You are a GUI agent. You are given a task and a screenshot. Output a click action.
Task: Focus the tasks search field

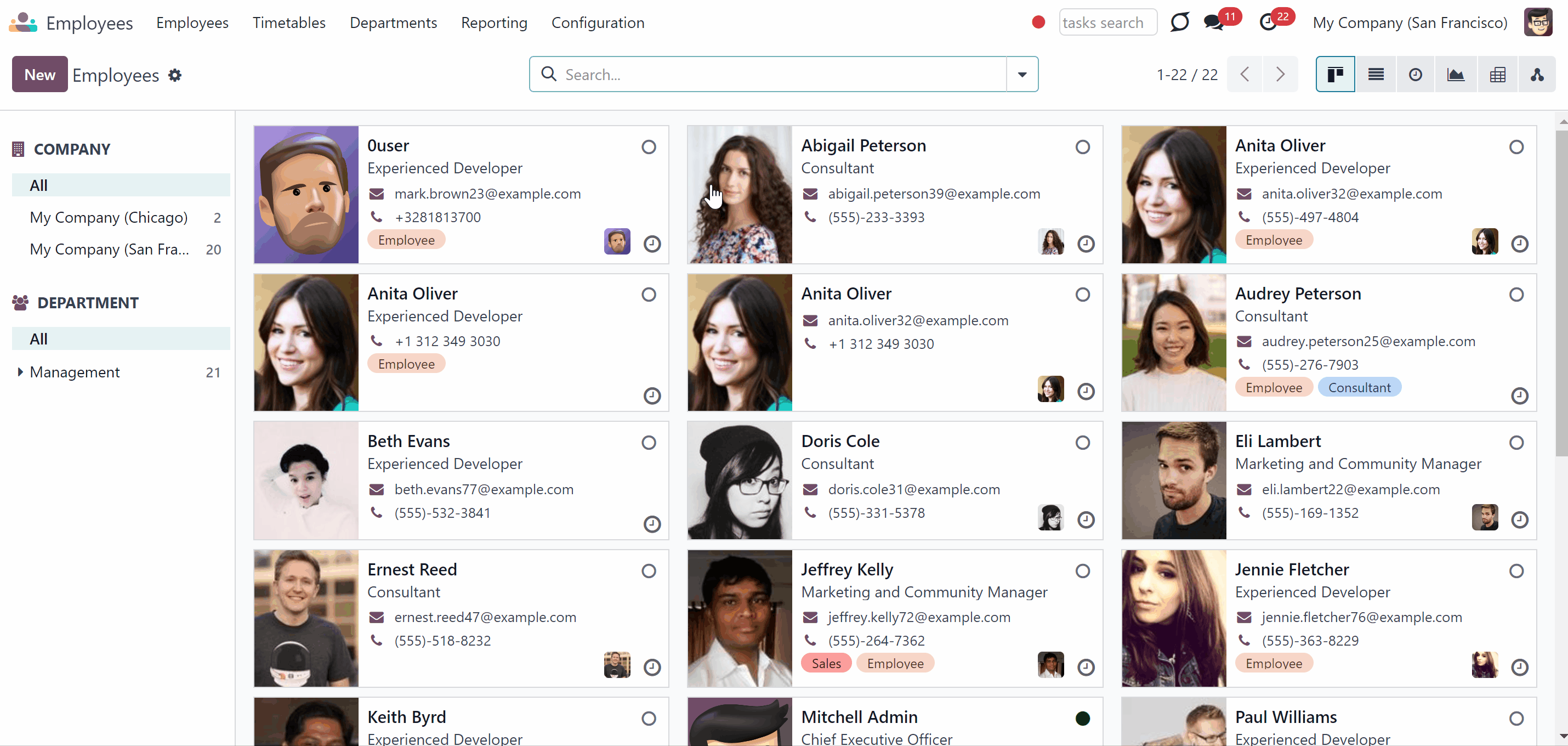(1108, 22)
